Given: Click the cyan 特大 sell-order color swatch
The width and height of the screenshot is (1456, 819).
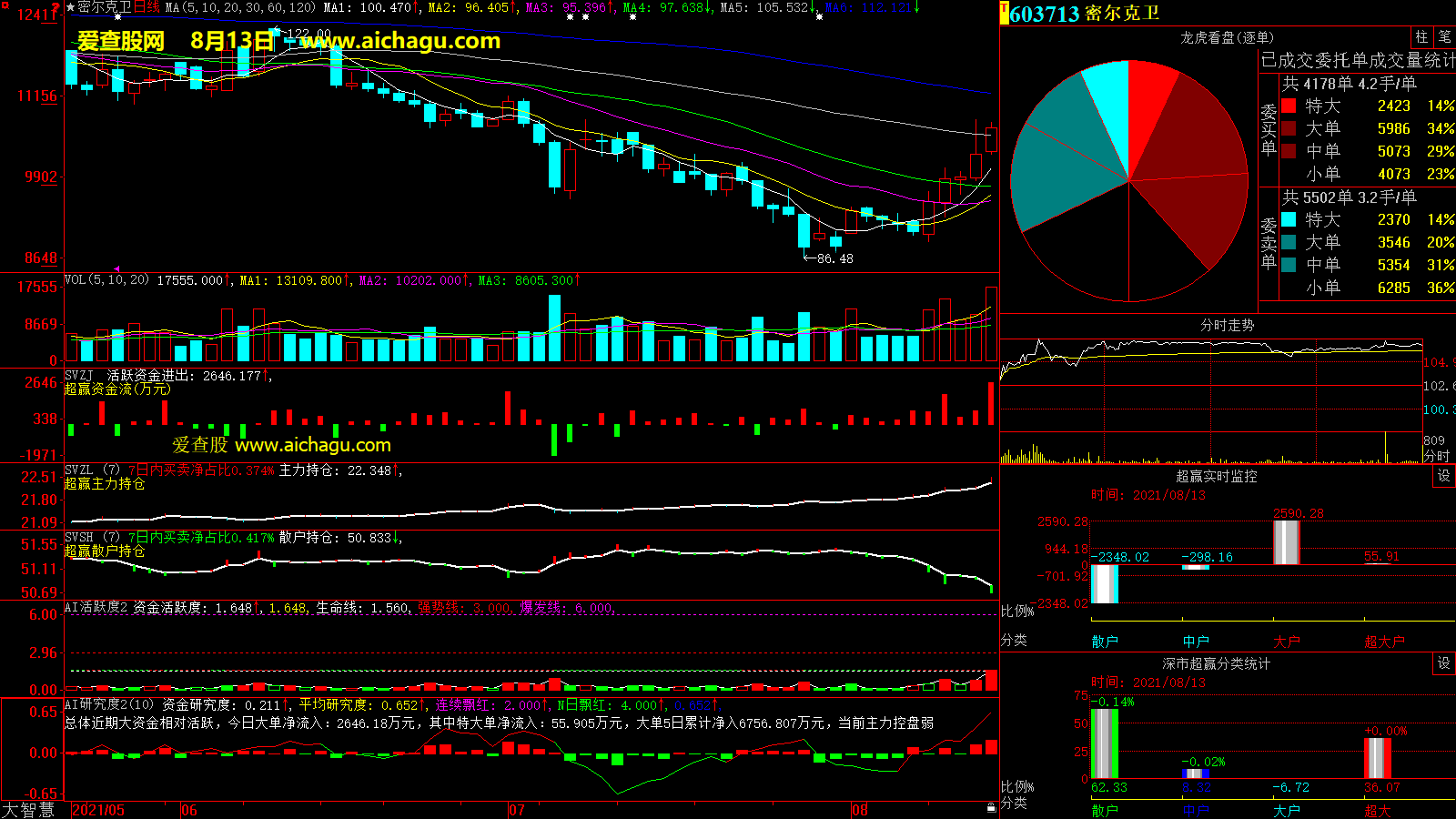Looking at the screenshot, I should coord(1289,220).
